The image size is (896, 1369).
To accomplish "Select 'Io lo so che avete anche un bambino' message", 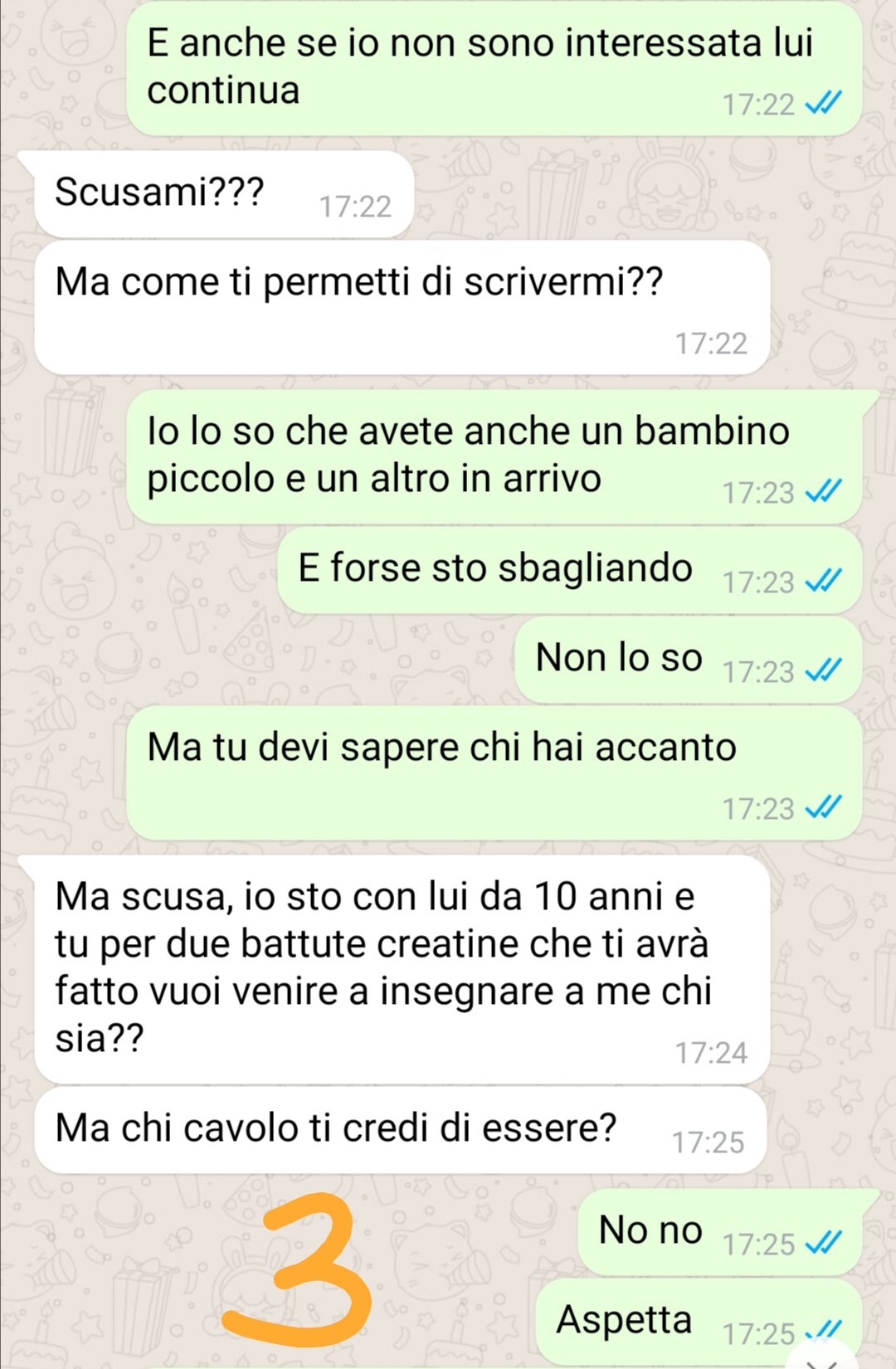I will 494,457.
